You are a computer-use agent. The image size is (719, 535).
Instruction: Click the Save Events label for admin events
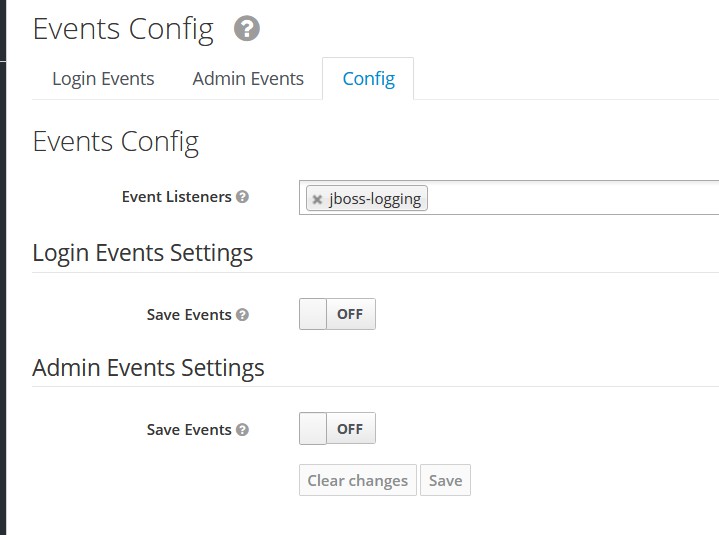(189, 430)
